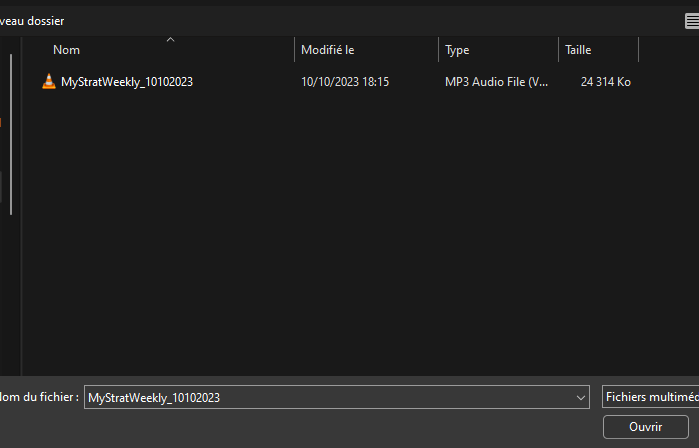
Task: Click the empty area of the file list
Action: pyautogui.click(x=350, y=240)
